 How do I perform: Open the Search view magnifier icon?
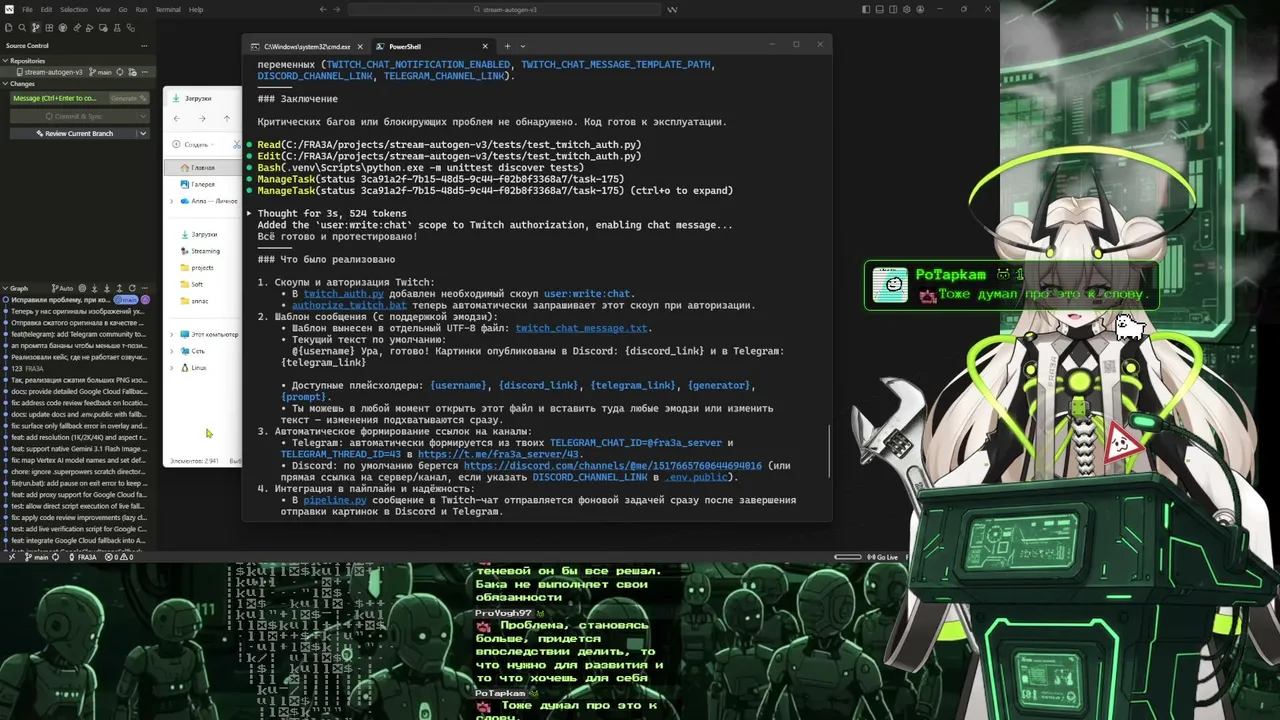point(21,28)
